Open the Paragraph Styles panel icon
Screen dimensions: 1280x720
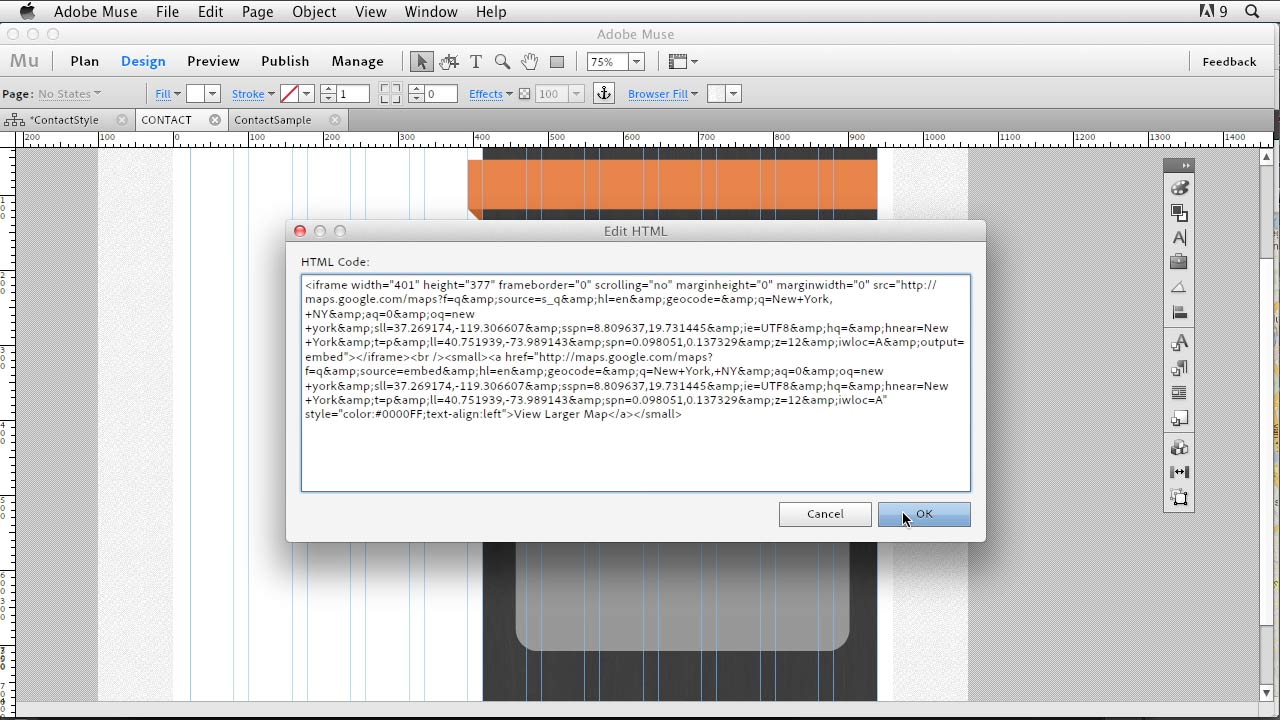(x=1180, y=368)
